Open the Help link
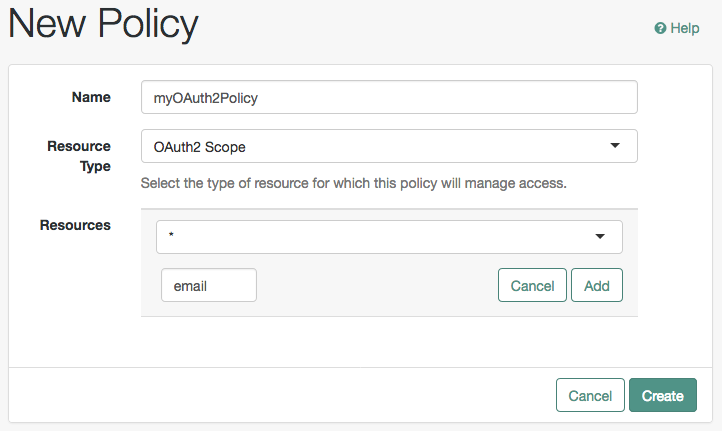 click(x=677, y=29)
